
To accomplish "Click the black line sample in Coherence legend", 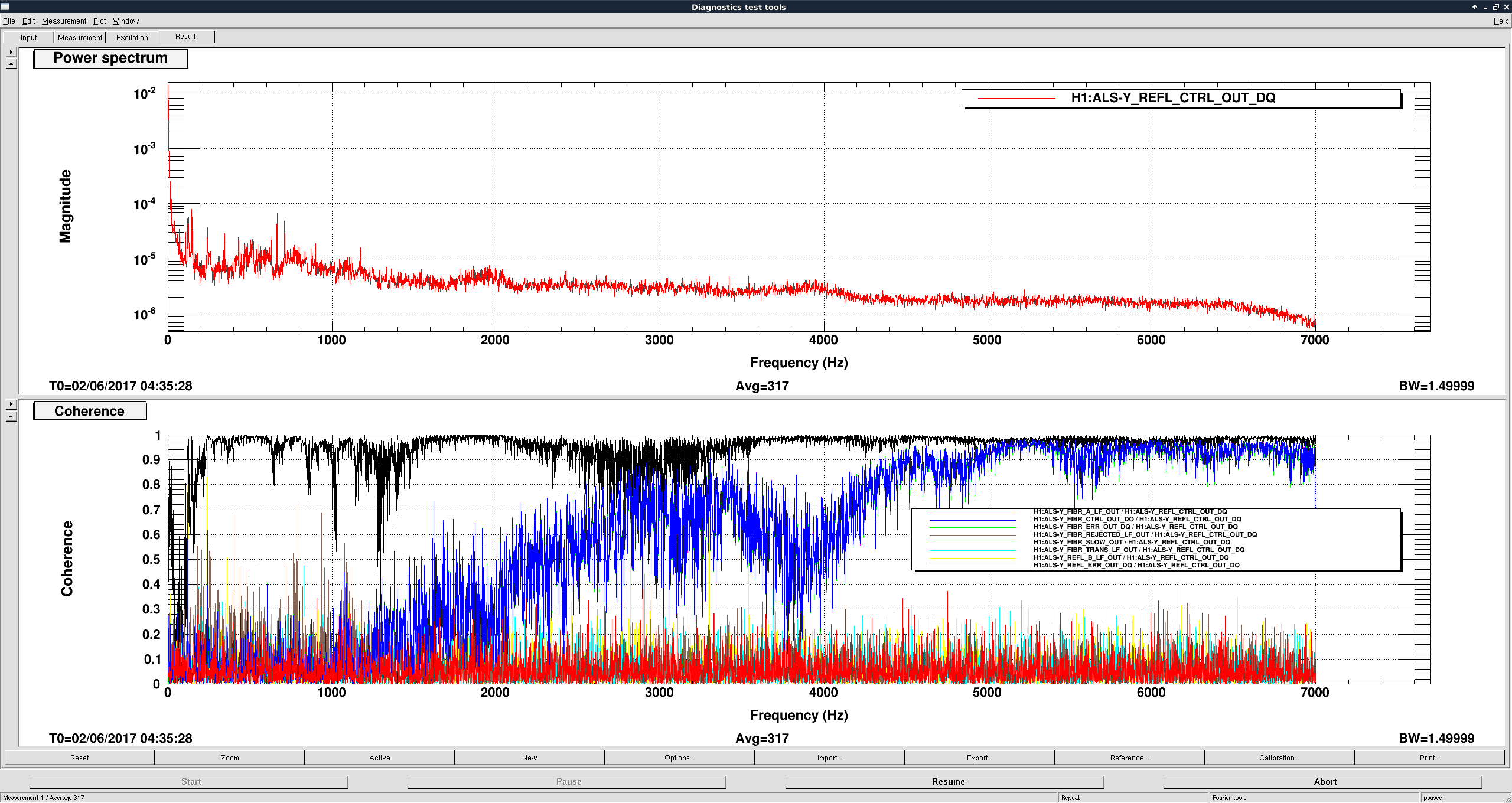I will [973, 565].
